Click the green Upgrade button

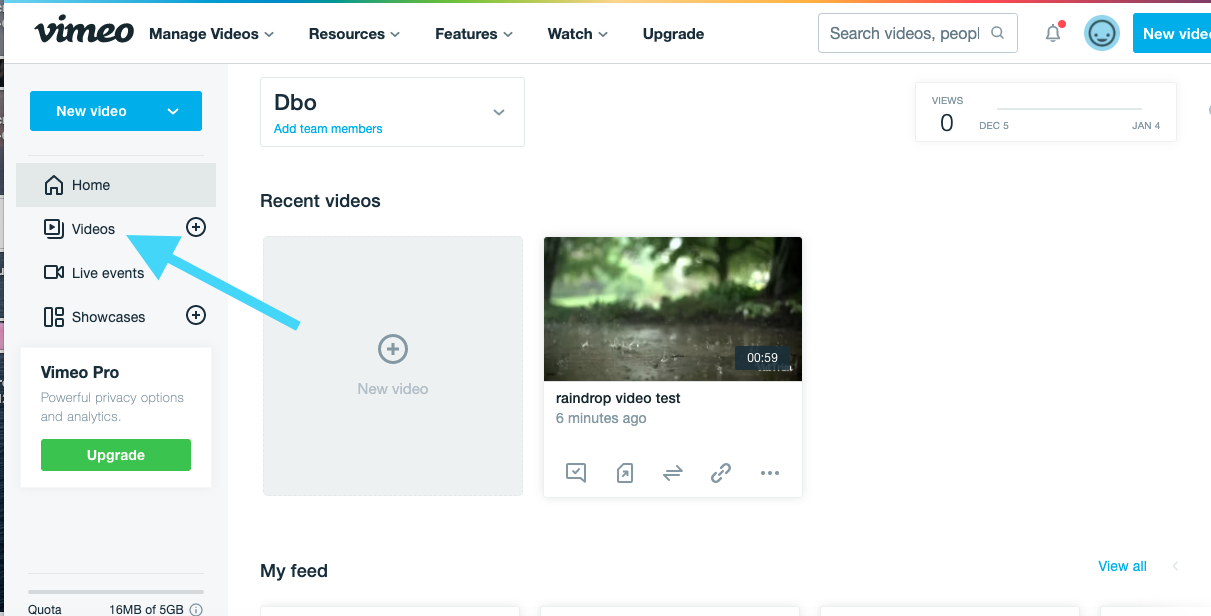click(x=116, y=455)
